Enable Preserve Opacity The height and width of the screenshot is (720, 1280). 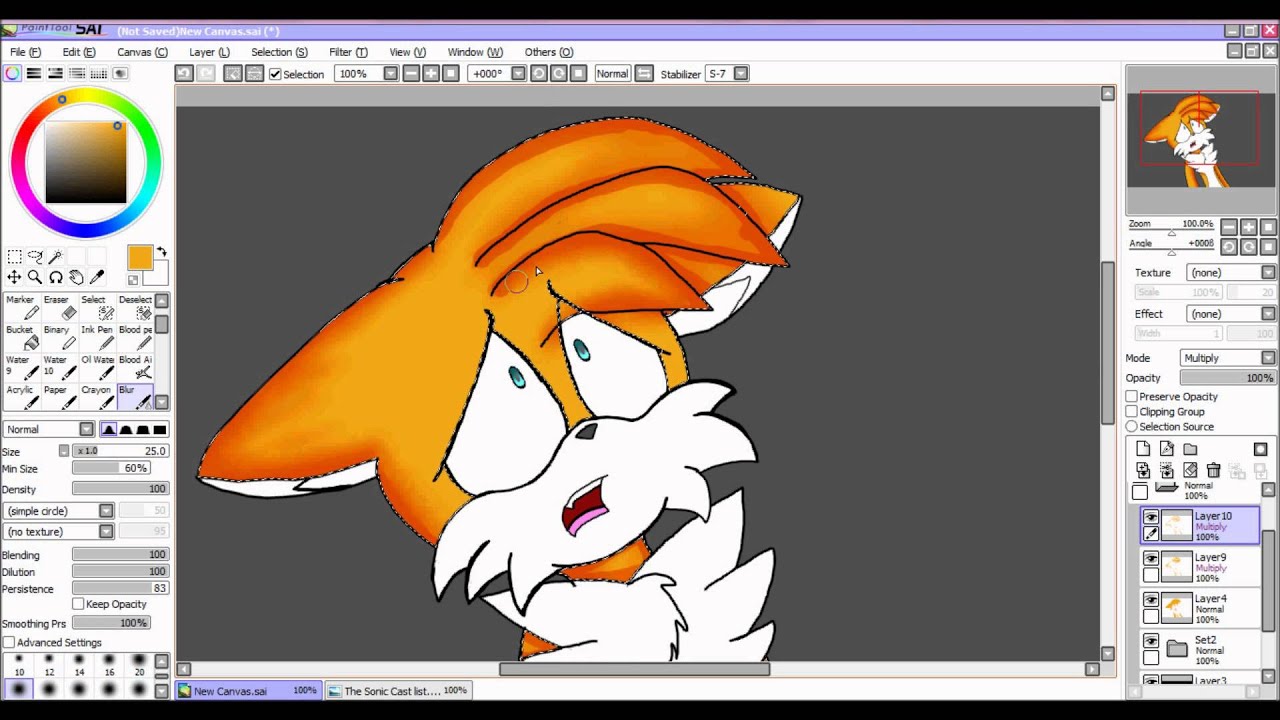(x=1132, y=397)
